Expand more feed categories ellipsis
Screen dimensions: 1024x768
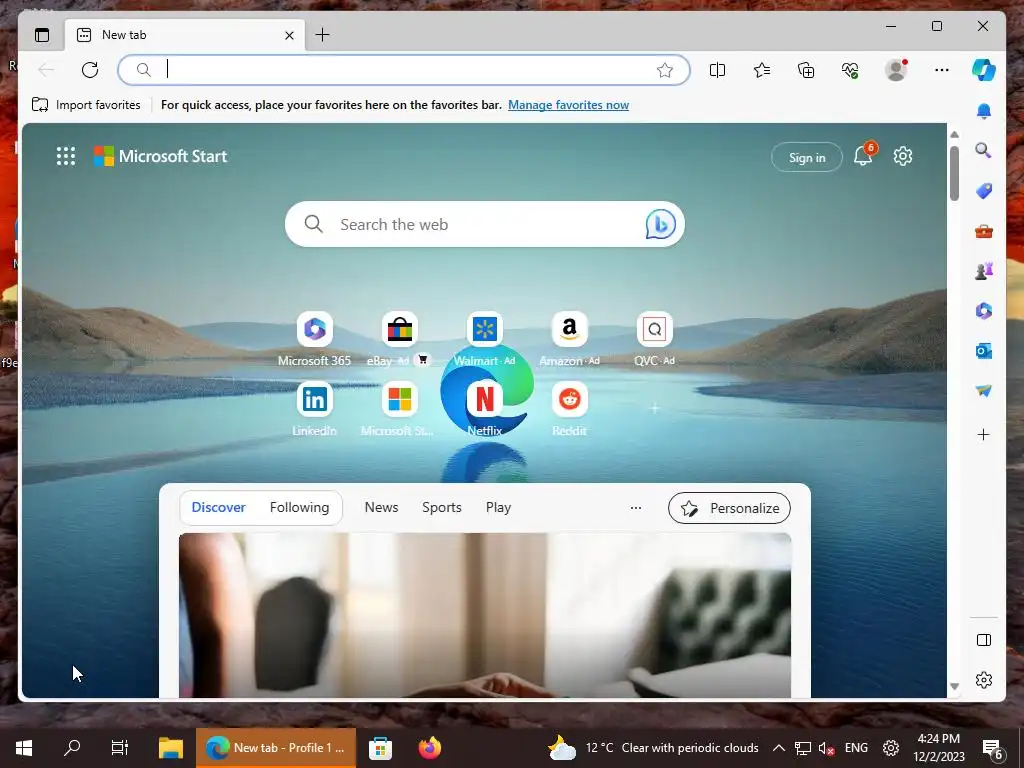[x=635, y=507]
